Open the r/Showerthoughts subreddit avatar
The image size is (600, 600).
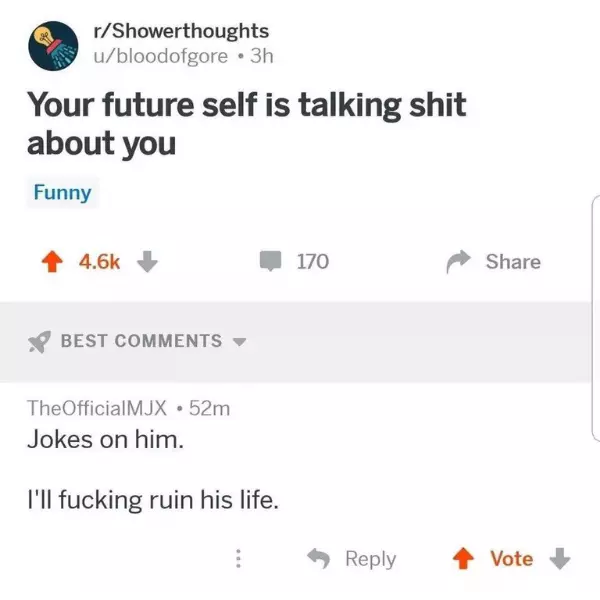pyautogui.click(x=54, y=45)
